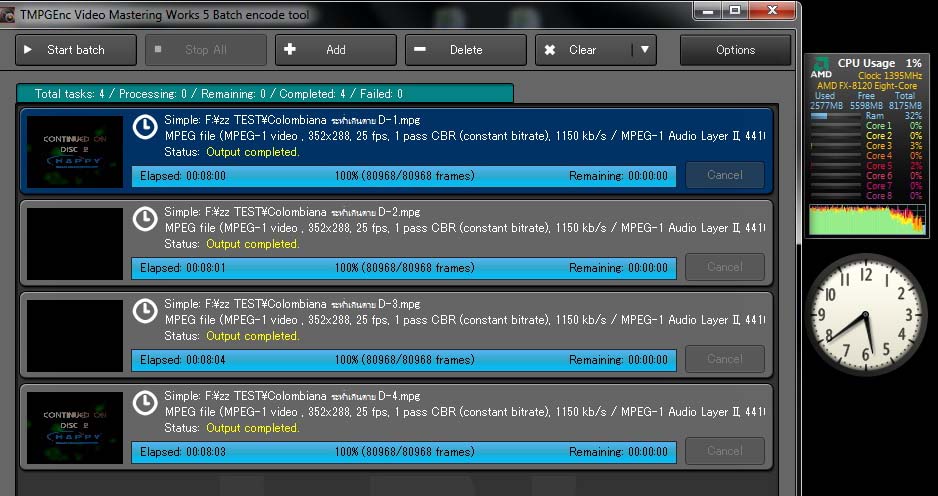Click Cancel for the D-2.mpg task
Viewport: 938px width, 496px height.
[x=724, y=267]
